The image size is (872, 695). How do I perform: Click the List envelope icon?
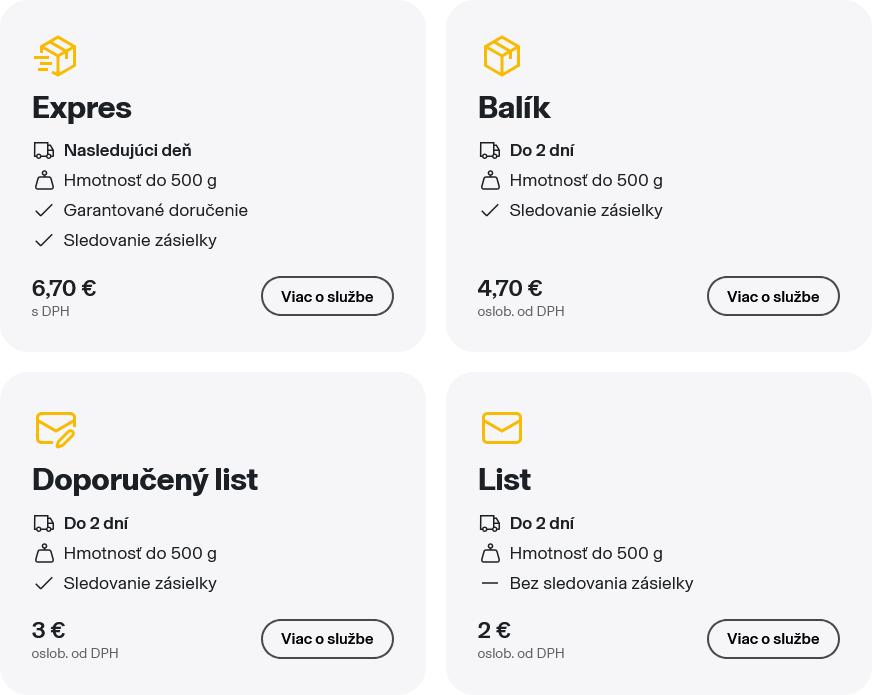(501, 428)
